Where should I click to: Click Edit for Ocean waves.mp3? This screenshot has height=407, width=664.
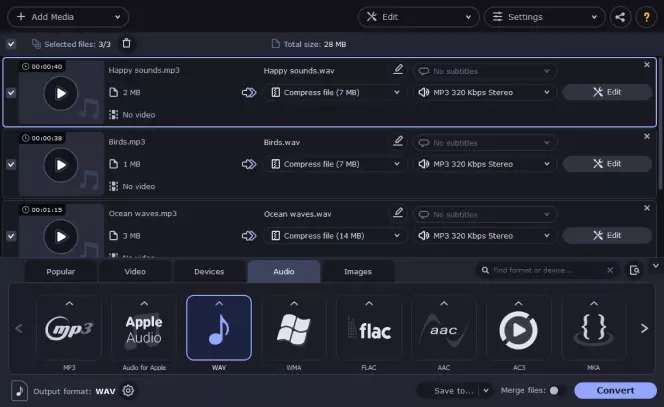tap(607, 235)
